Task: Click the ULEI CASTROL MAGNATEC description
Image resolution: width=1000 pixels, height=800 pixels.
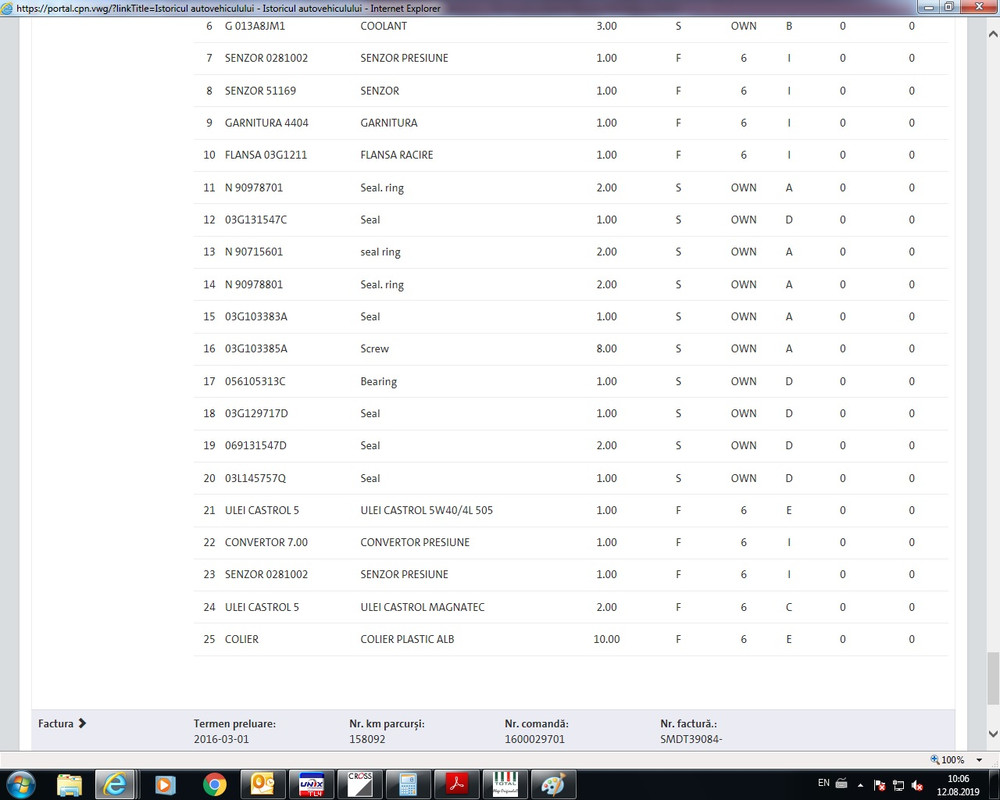Action: (x=422, y=607)
